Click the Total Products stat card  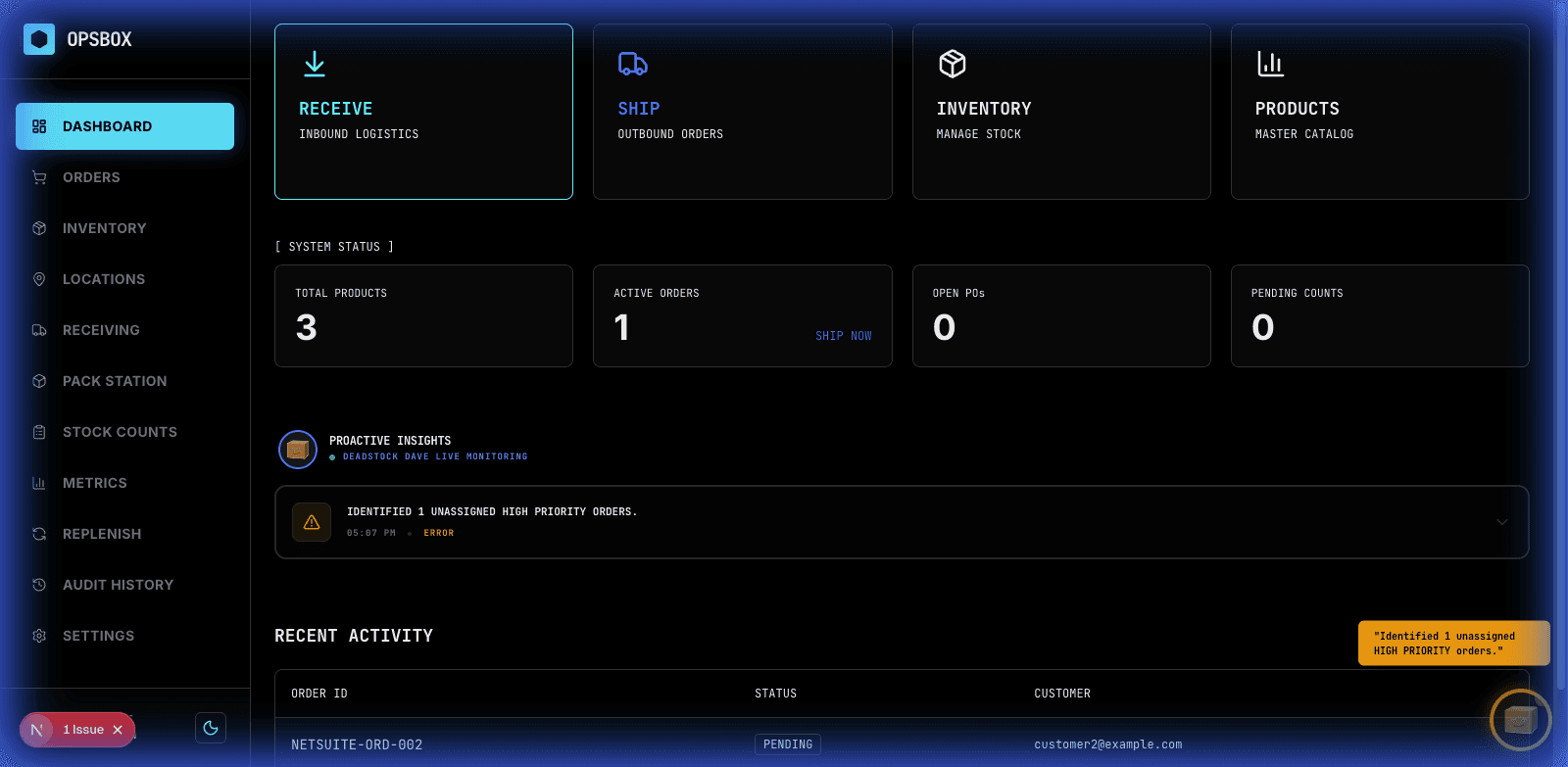point(423,315)
